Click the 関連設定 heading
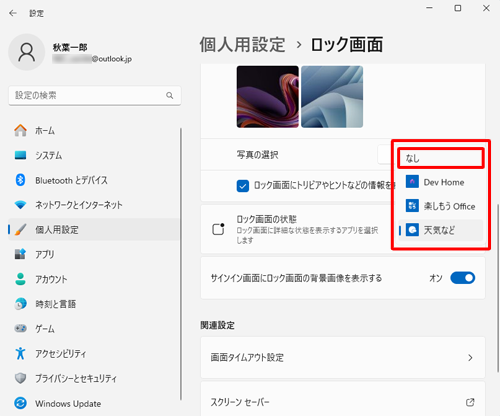500x416 pixels. pyautogui.click(x=217, y=325)
